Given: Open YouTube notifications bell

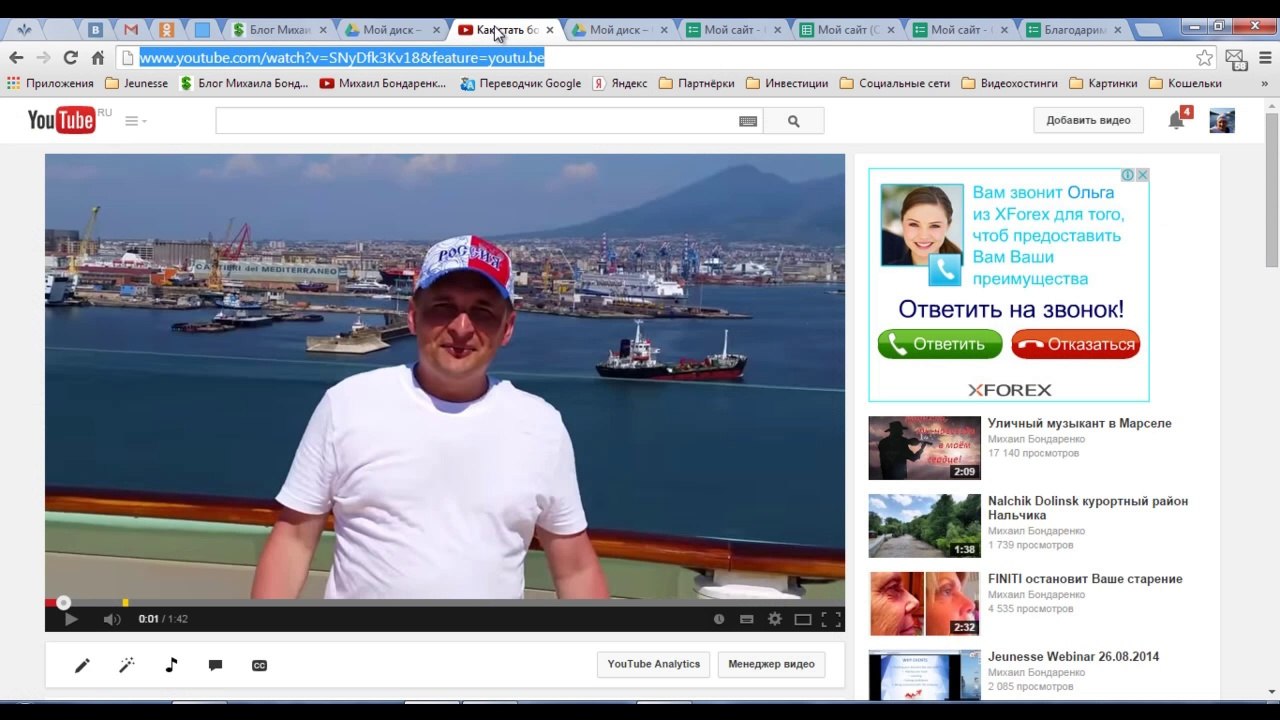Looking at the screenshot, I should [x=1177, y=120].
